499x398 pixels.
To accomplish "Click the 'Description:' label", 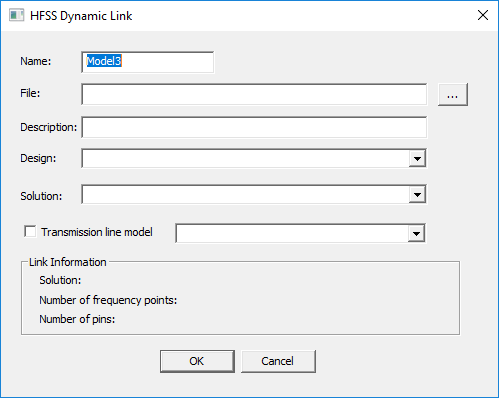I will [49, 127].
